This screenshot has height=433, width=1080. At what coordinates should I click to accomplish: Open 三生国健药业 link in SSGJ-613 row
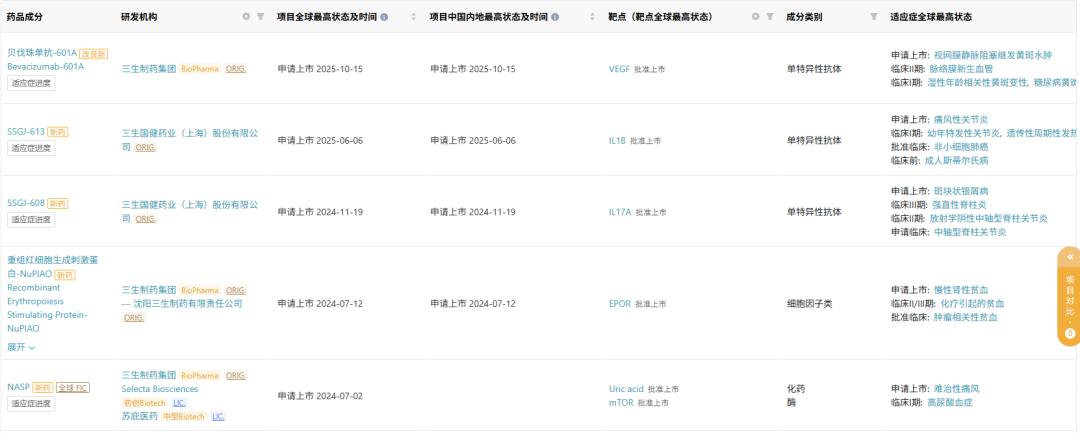point(190,140)
